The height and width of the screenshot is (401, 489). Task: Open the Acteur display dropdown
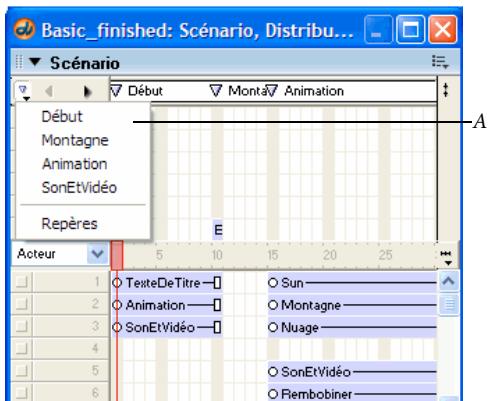point(97,254)
